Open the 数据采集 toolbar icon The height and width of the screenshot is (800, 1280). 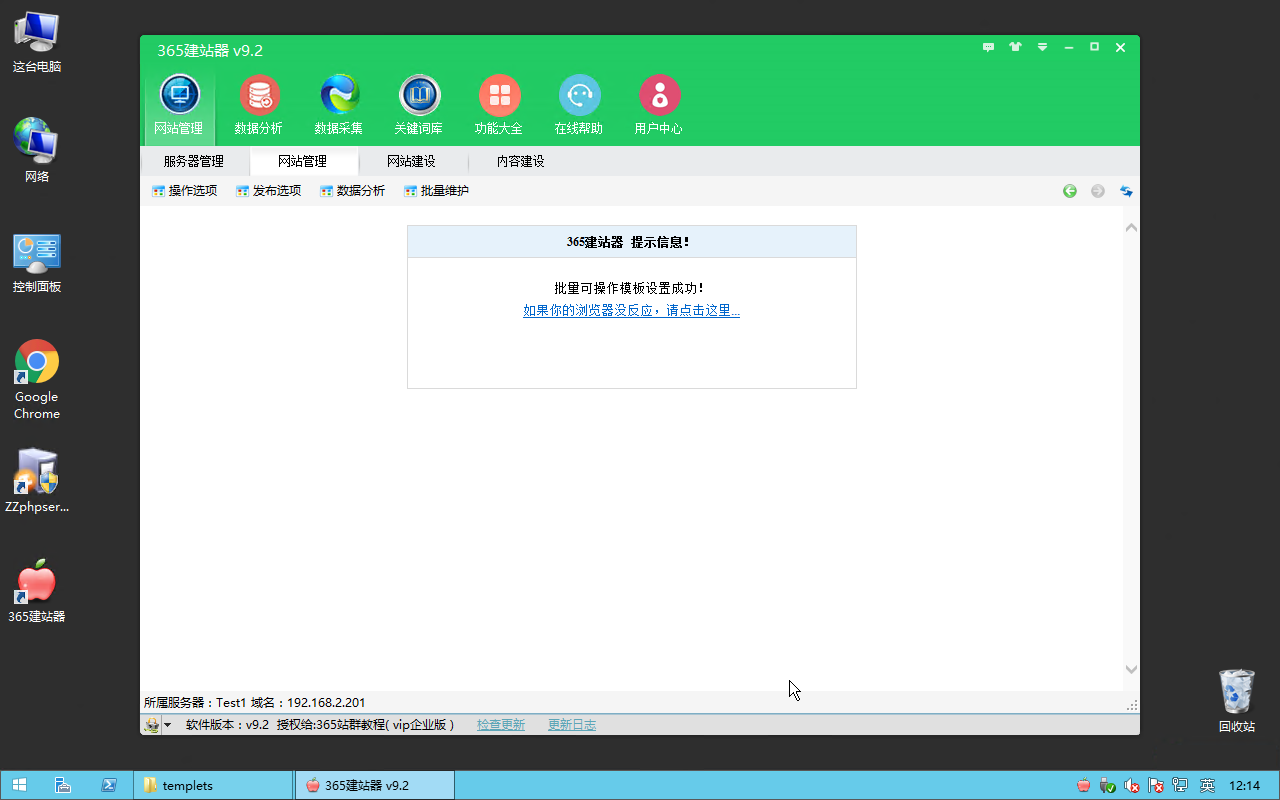pos(339,105)
